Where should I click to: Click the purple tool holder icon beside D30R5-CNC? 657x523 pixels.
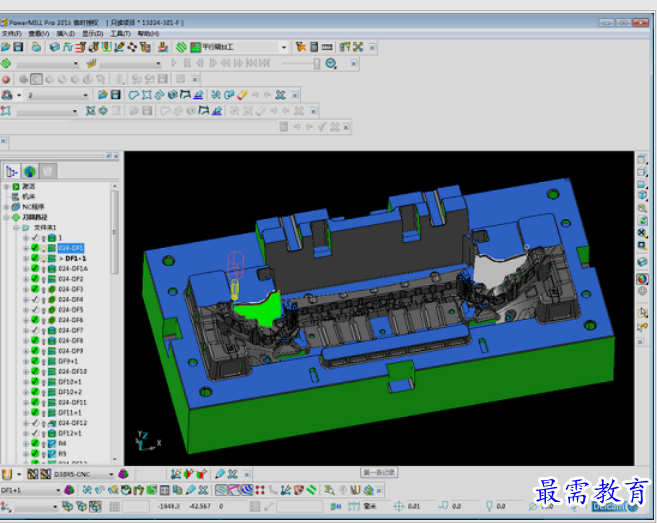pos(123,474)
